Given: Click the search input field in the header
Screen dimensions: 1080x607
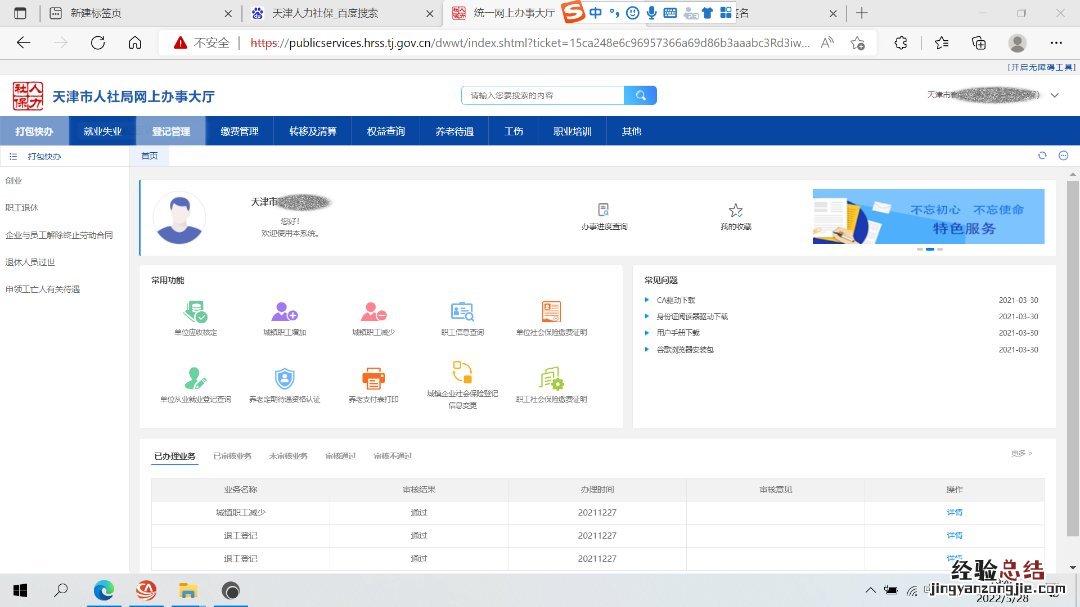Looking at the screenshot, I should pos(543,95).
